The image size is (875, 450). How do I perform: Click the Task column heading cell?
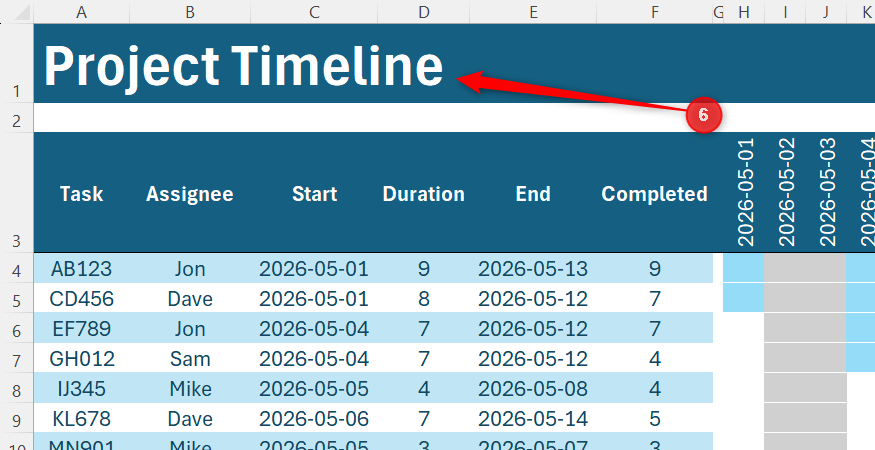pos(81,193)
